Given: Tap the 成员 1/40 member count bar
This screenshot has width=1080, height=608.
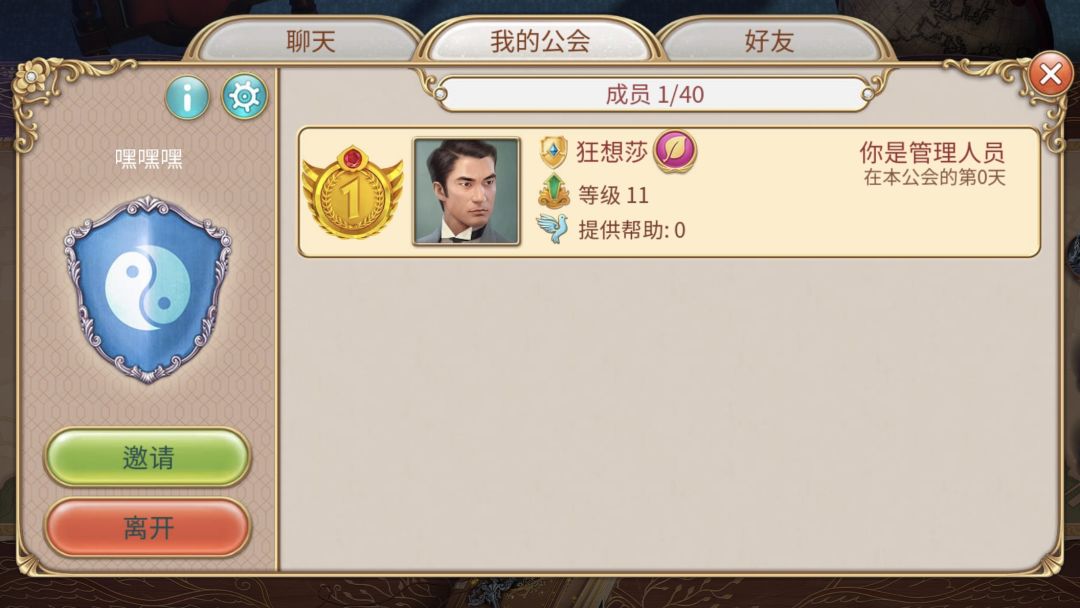Looking at the screenshot, I should point(654,94).
